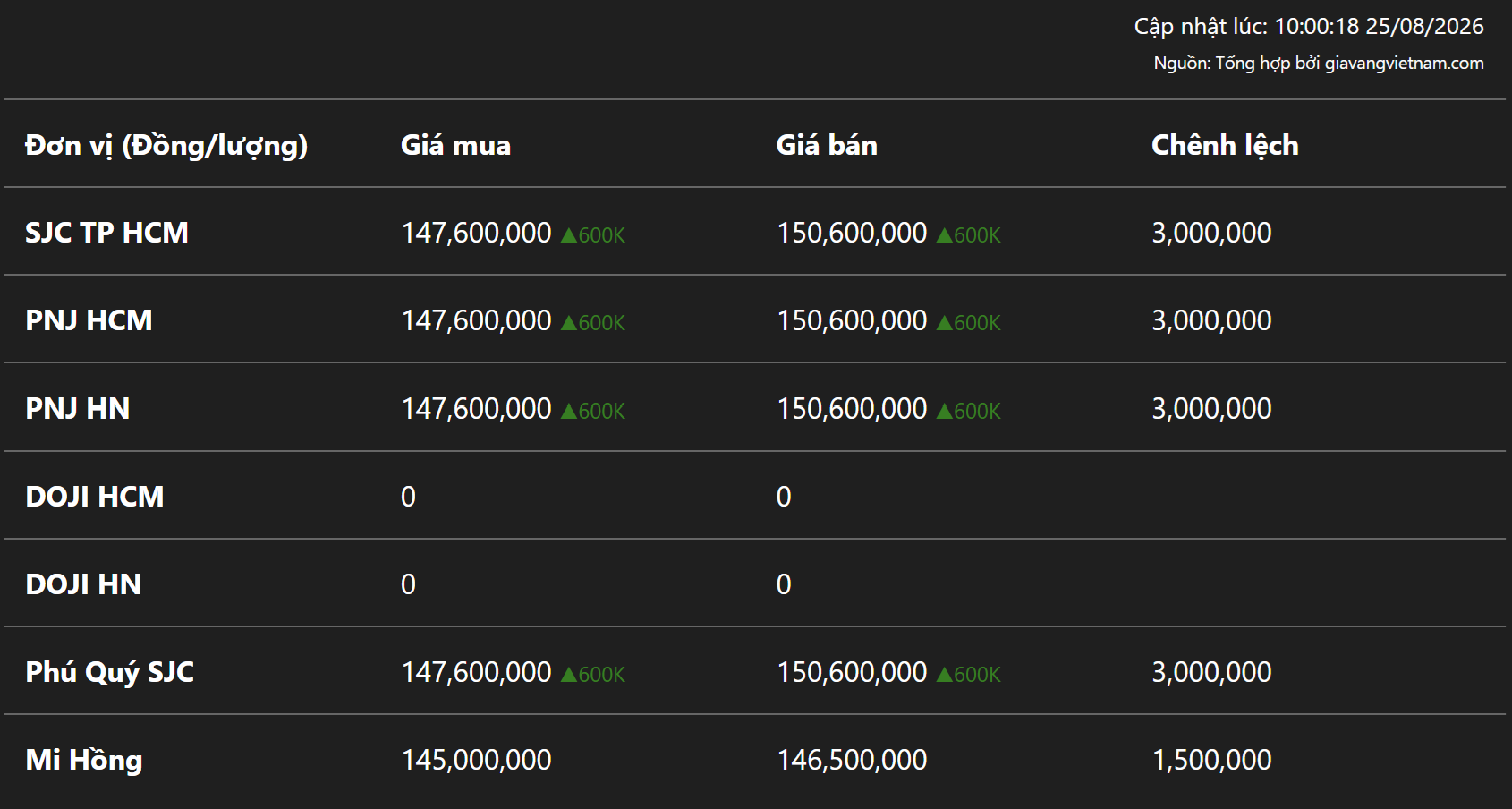Click the "Phú Quý SJC" row name
The image size is (1512, 809).
click(x=109, y=672)
